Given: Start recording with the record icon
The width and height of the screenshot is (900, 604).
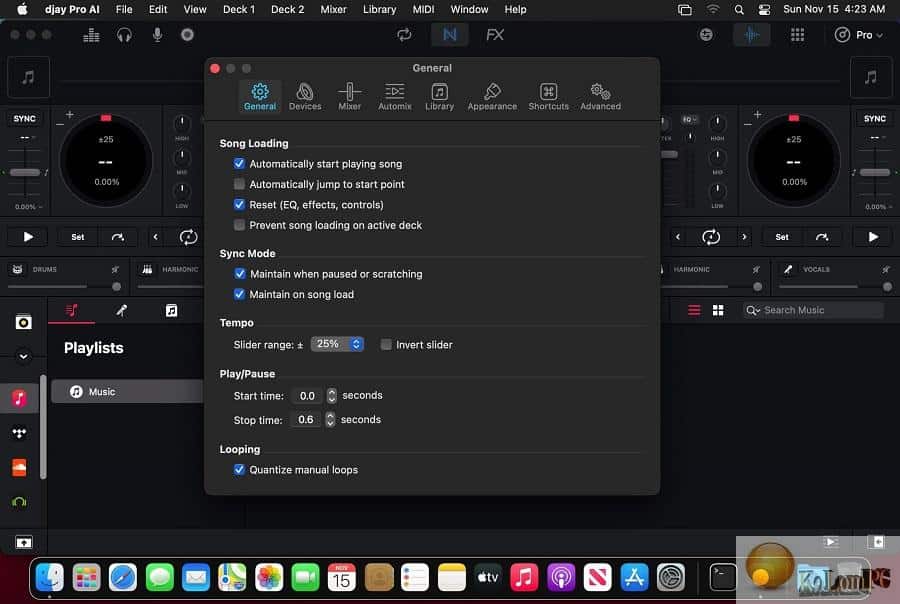Looking at the screenshot, I should [187, 35].
